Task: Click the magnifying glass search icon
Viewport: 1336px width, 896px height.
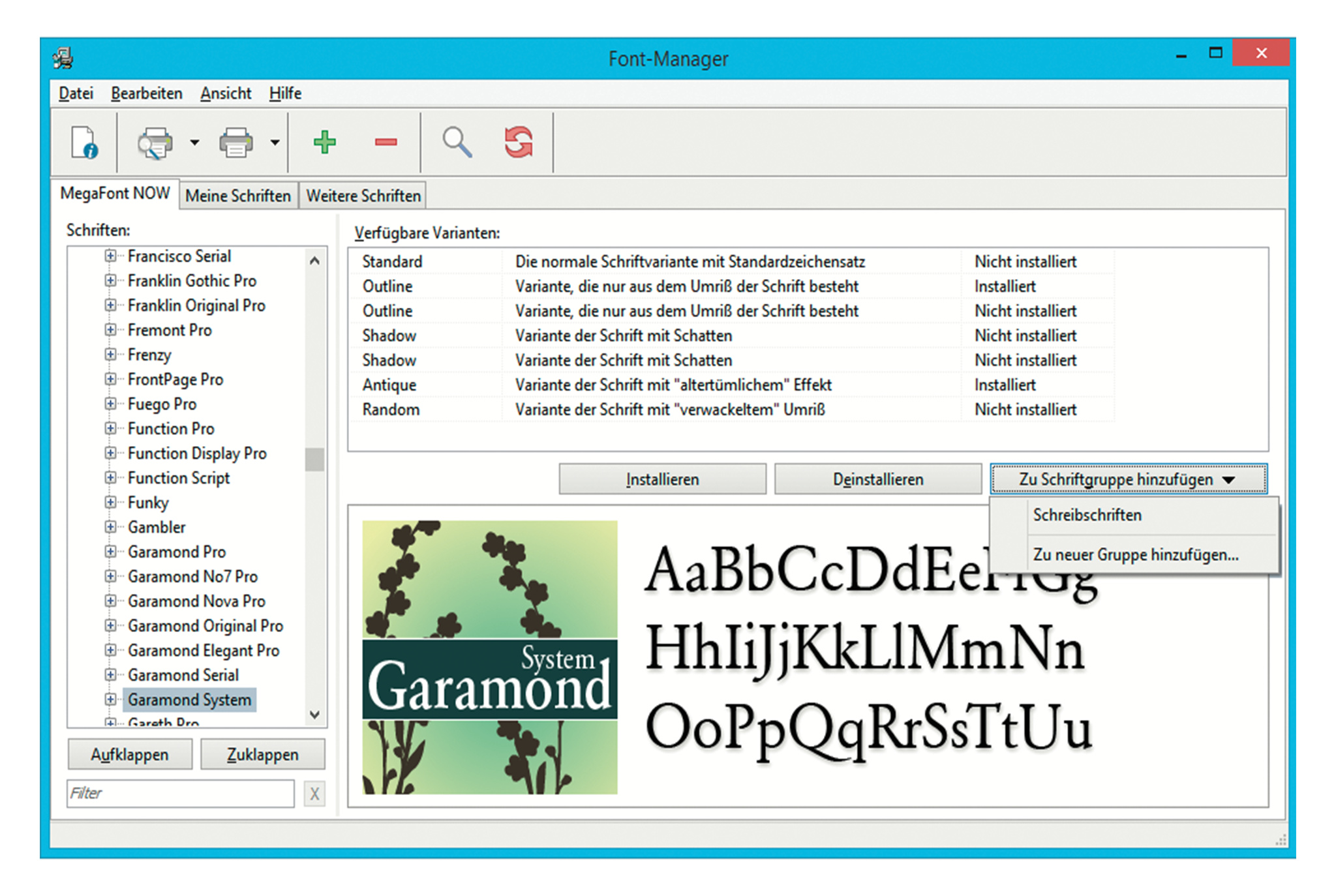Action: tap(457, 142)
